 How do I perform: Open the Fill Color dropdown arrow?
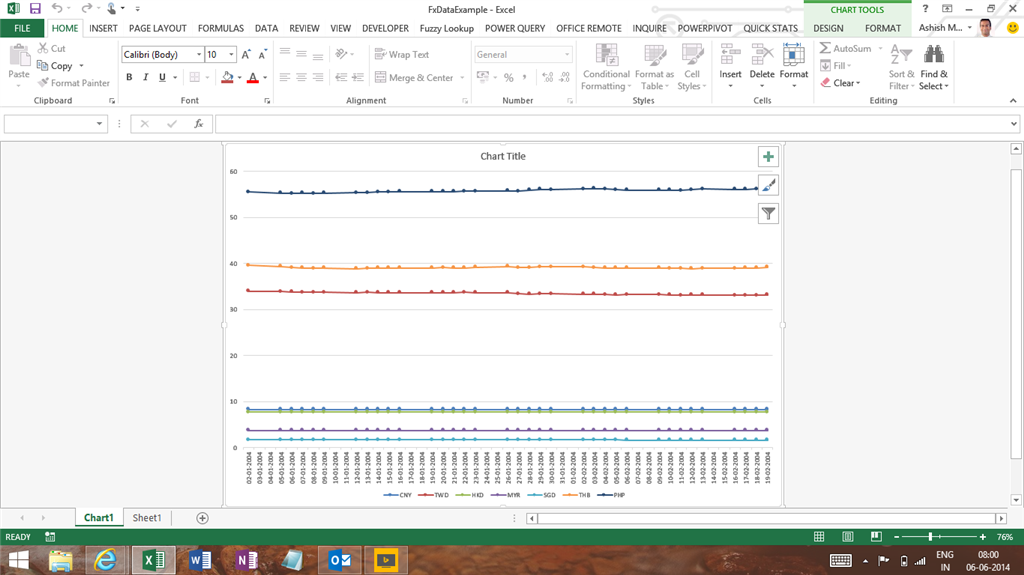(240, 77)
